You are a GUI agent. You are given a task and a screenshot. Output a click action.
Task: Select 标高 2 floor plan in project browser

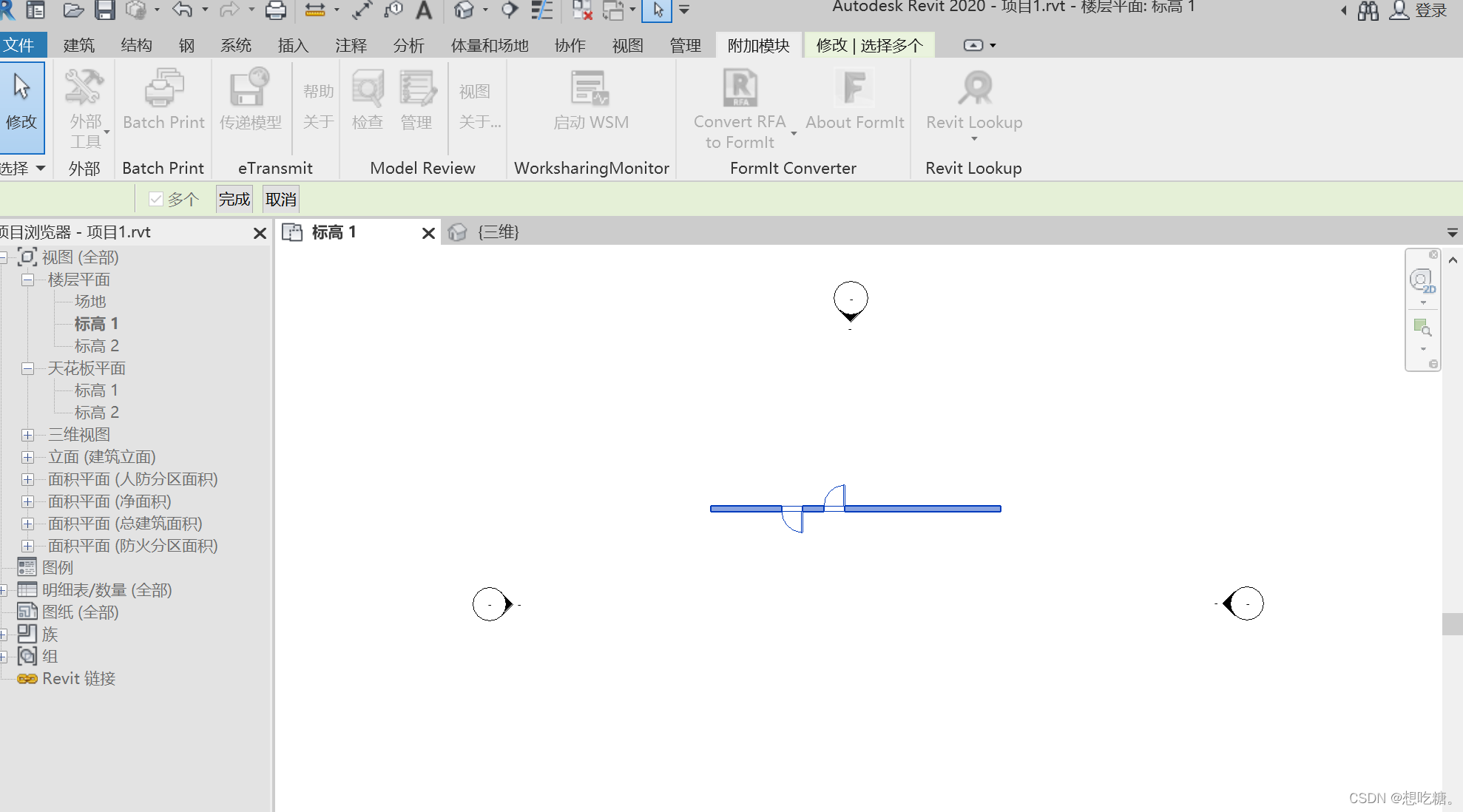(96, 345)
